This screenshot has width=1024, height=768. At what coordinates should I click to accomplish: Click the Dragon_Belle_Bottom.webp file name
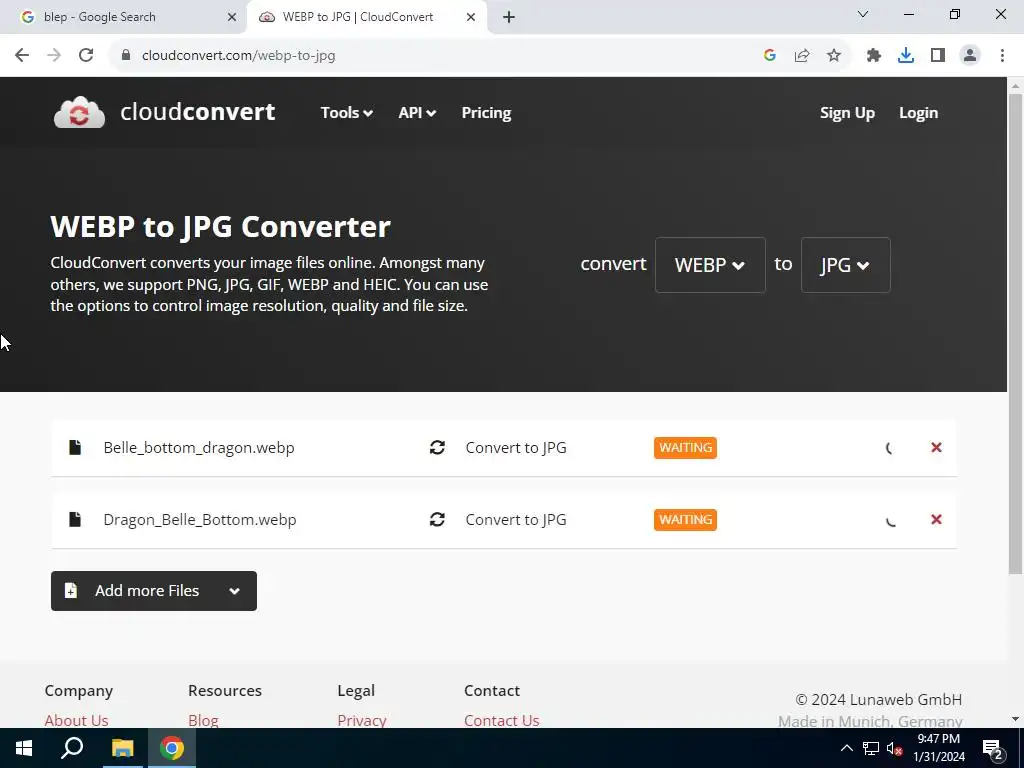click(200, 519)
